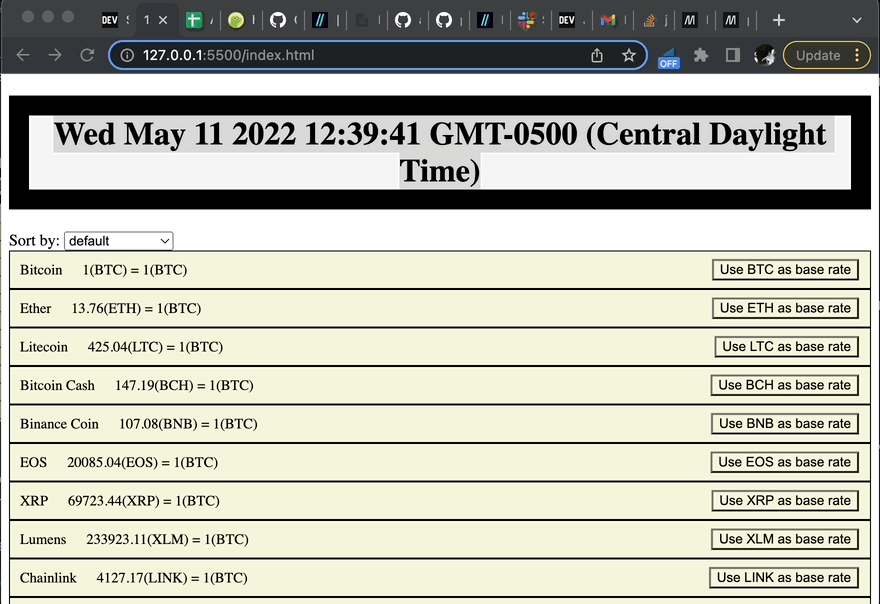
Task: Switch to the last MDN tab before plus icon
Action: pyautogui.click(x=730, y=21)
